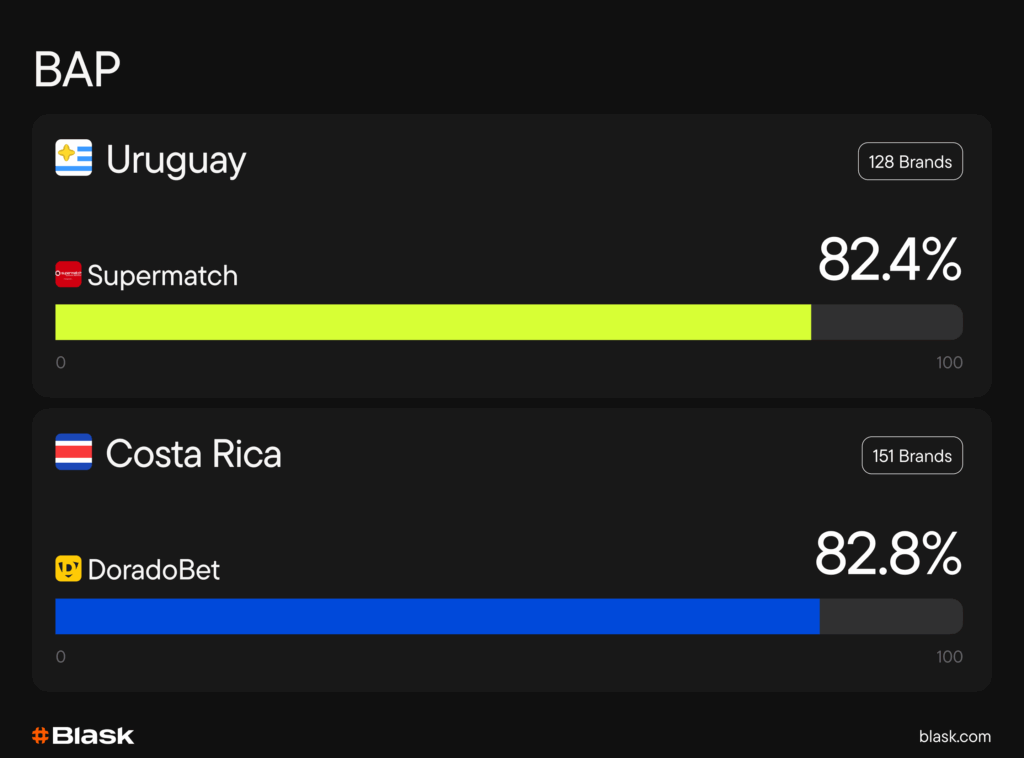Click the BAP title

pyautogui.click(x=77, y=70)
